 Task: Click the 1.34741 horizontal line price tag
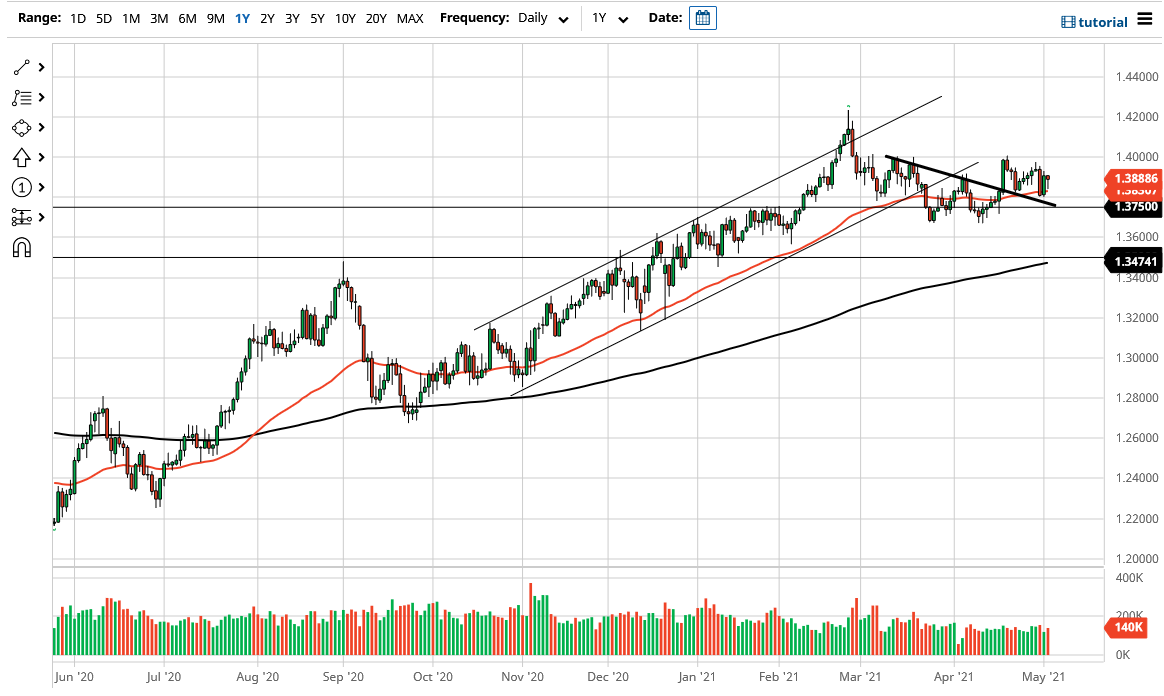pos(1134,261)
